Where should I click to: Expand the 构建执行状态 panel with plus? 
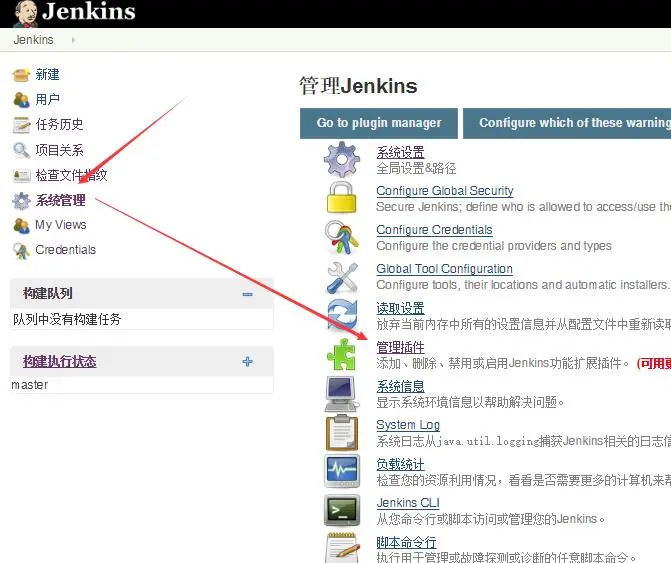(247, 362)
